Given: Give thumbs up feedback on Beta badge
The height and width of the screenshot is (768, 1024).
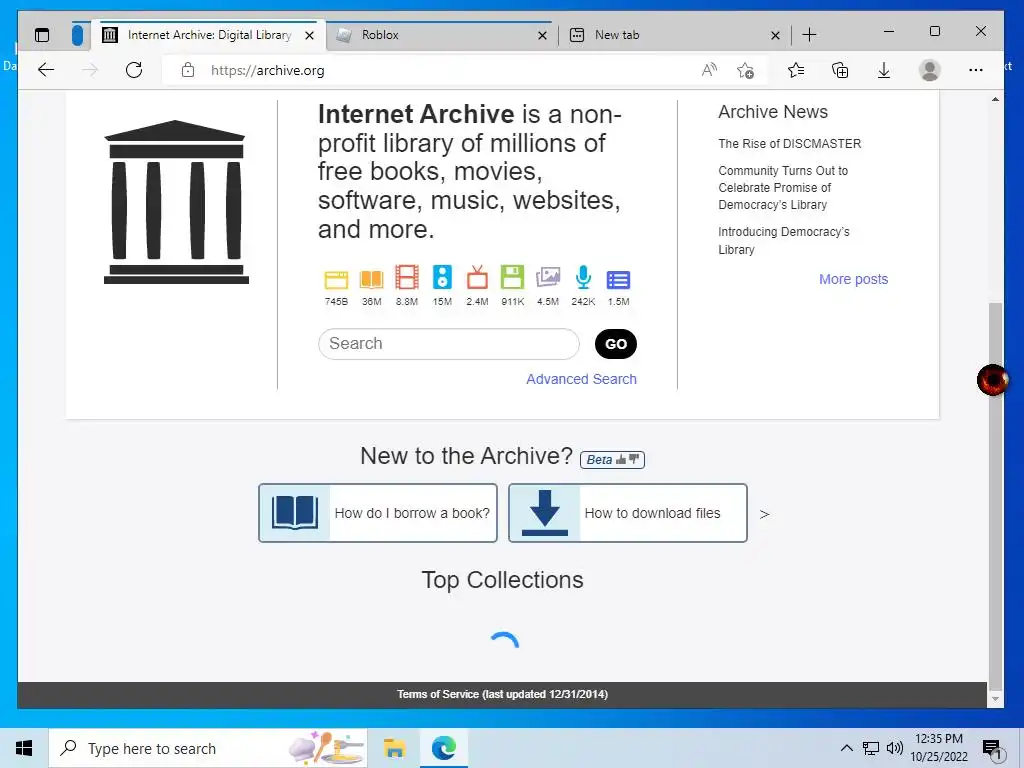Looking at the screenshot, I should (620, 460).
